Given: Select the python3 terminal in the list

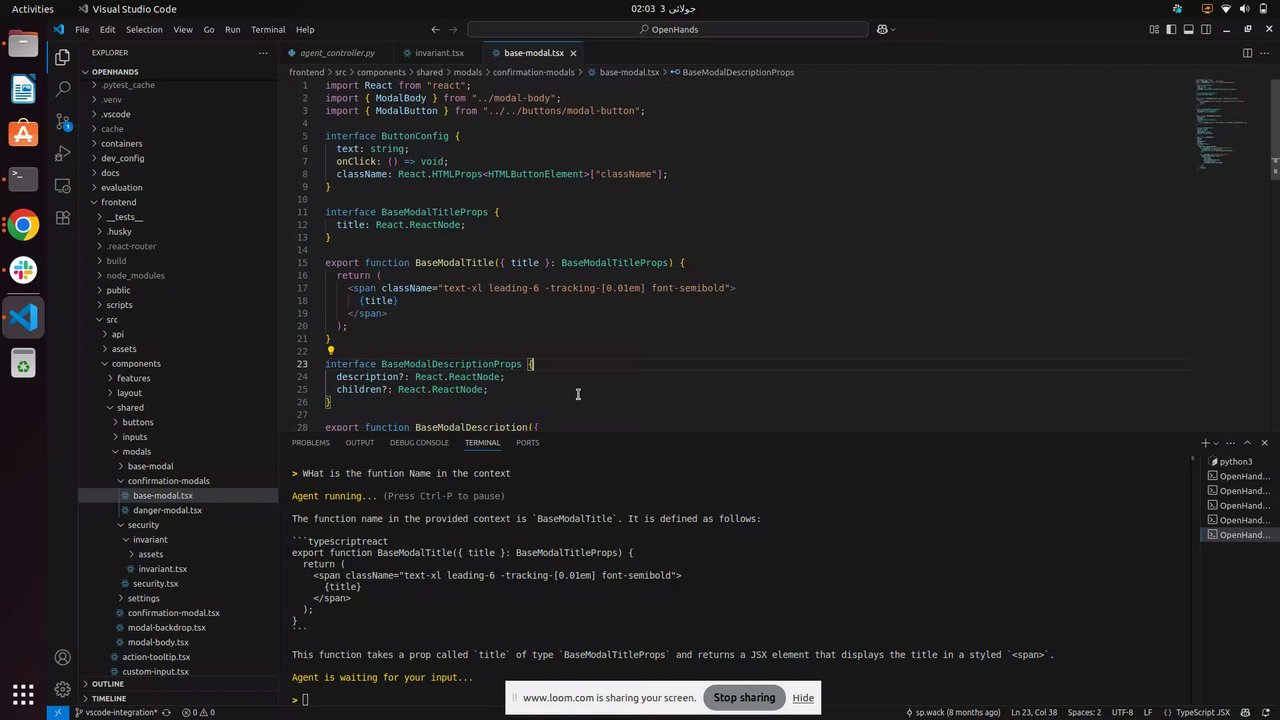Looking at the screenshot, I should click(1236, 462).
